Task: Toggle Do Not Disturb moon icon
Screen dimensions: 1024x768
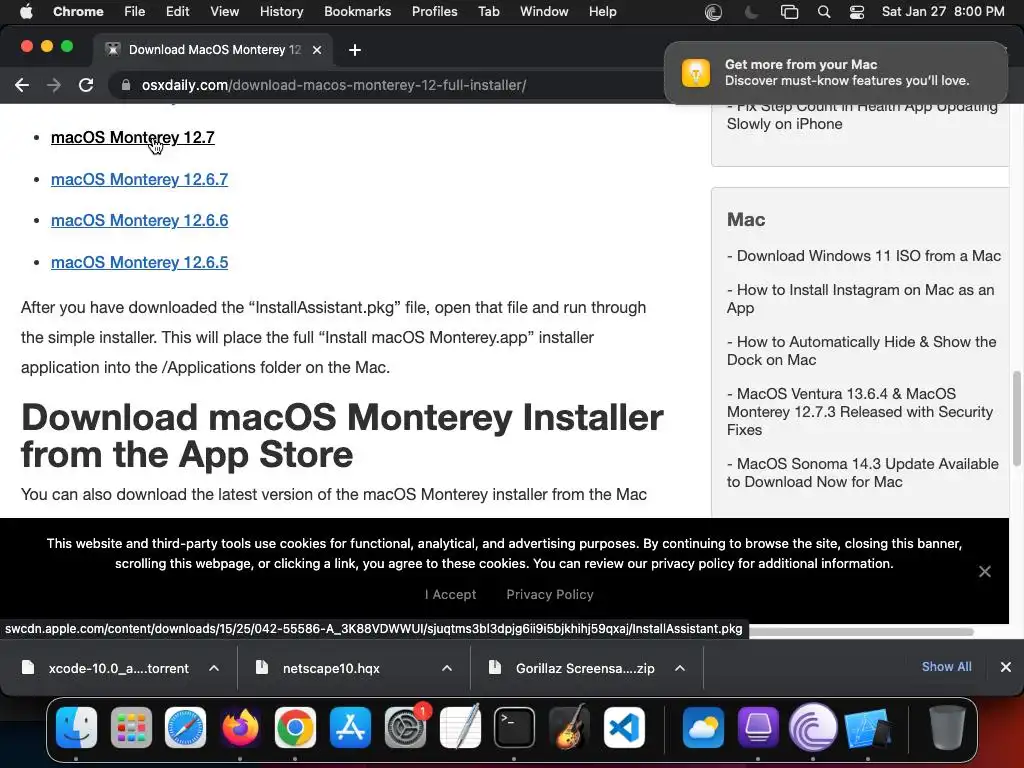Action: point(752,12)
